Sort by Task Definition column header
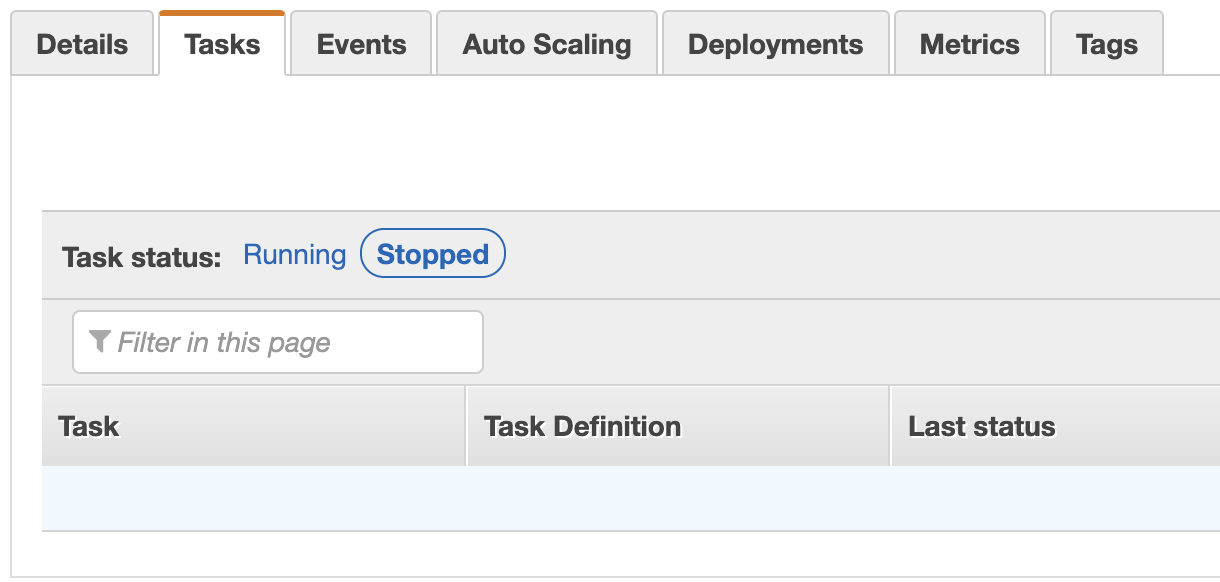 pos(678,427)
